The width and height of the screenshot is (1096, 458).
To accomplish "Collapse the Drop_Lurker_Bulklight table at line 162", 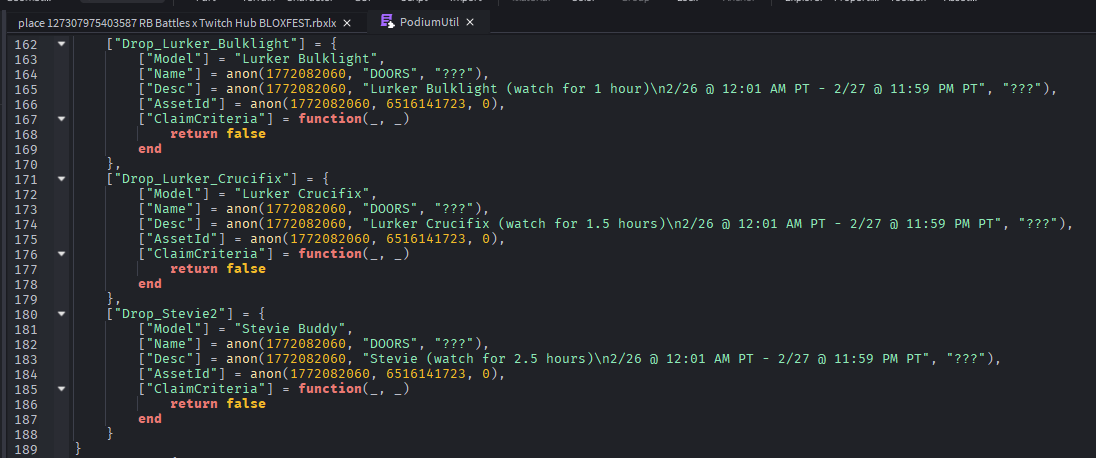I will [61, 43].
